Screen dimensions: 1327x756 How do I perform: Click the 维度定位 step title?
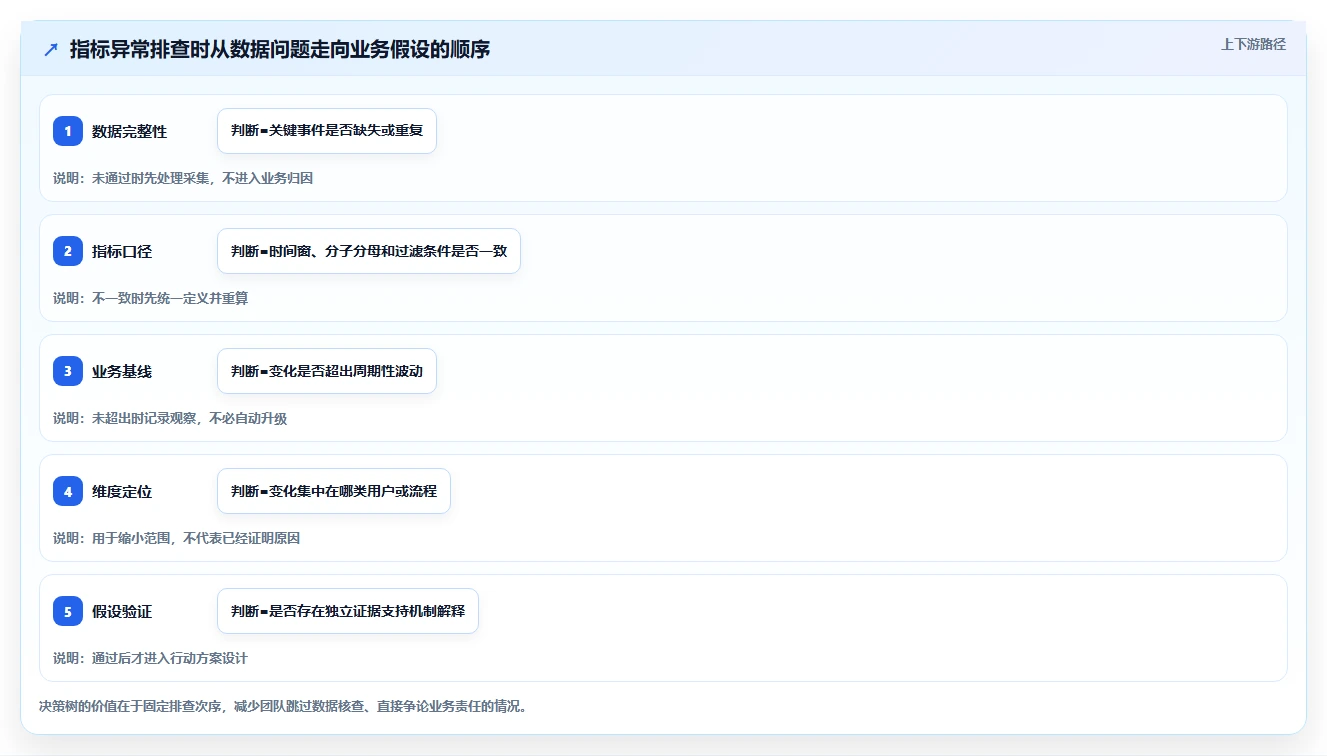point(122,491)
